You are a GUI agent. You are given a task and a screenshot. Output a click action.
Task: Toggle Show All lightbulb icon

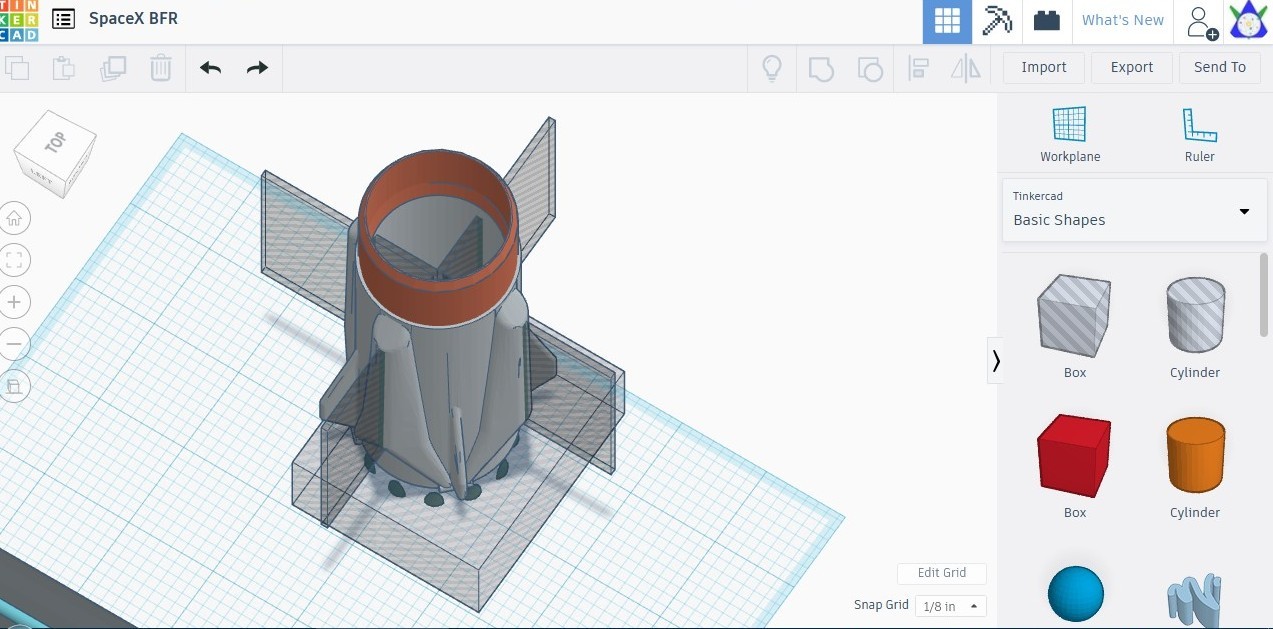[772, 68]
